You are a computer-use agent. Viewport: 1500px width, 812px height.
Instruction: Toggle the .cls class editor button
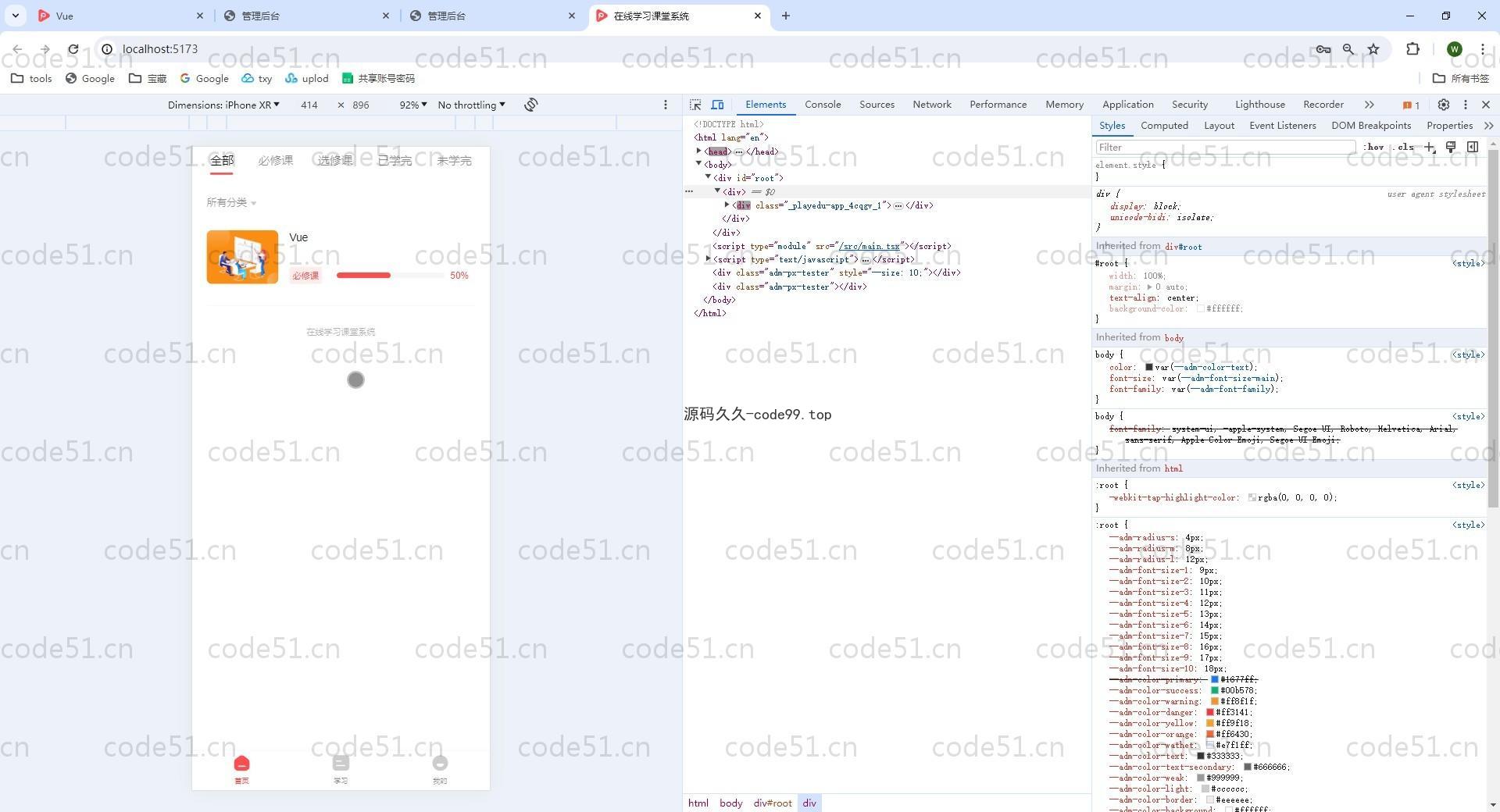pyautogui.click(x=1404, y=147)
